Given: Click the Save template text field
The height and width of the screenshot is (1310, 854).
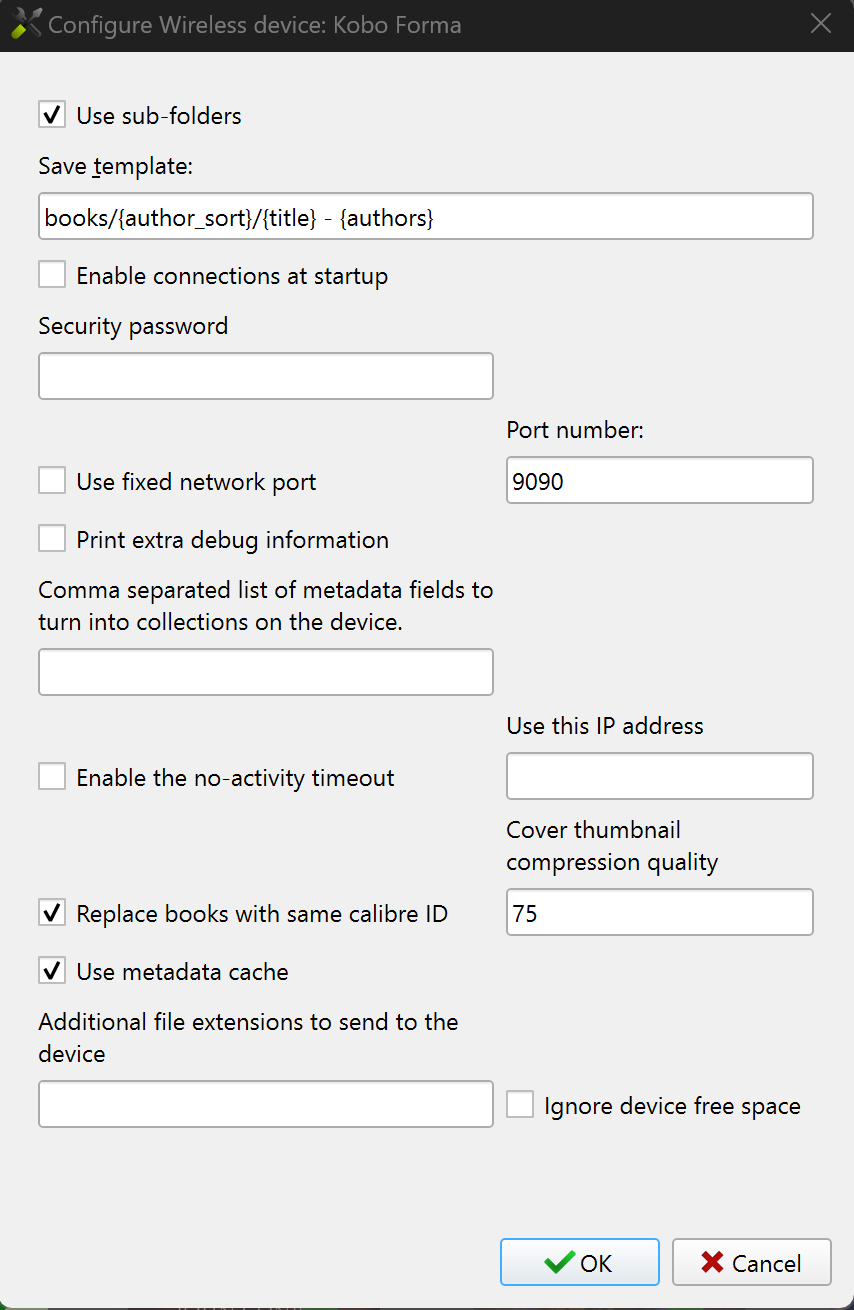Looking at the screenshot, I should (x=425, y=217).
